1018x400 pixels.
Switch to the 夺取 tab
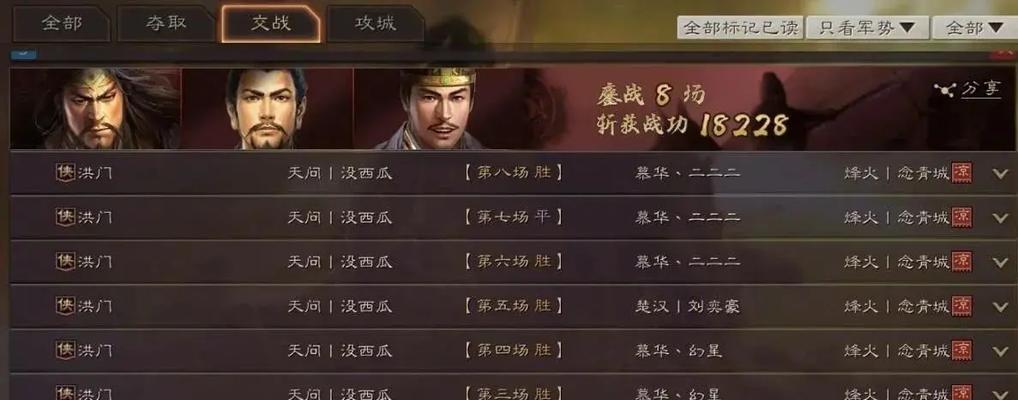pyautogui.click(x=166, y=24)
